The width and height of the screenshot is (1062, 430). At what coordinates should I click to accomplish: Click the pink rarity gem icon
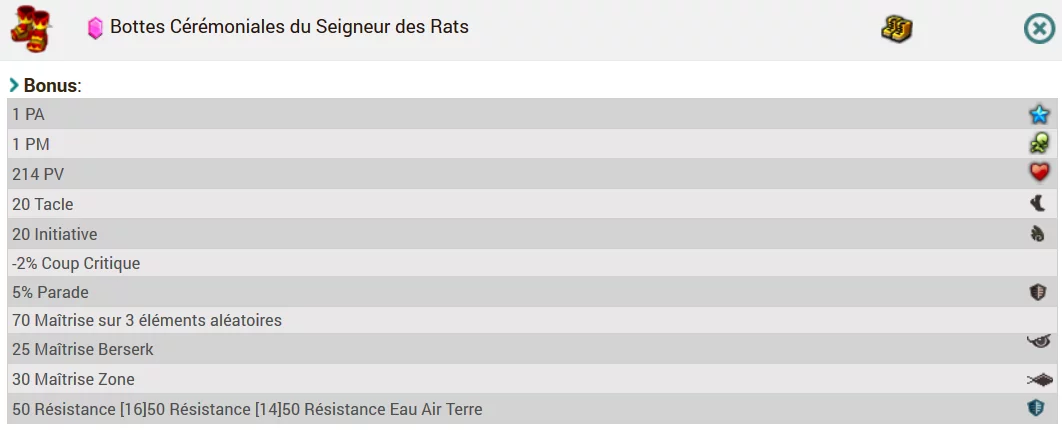pos(95,28)
